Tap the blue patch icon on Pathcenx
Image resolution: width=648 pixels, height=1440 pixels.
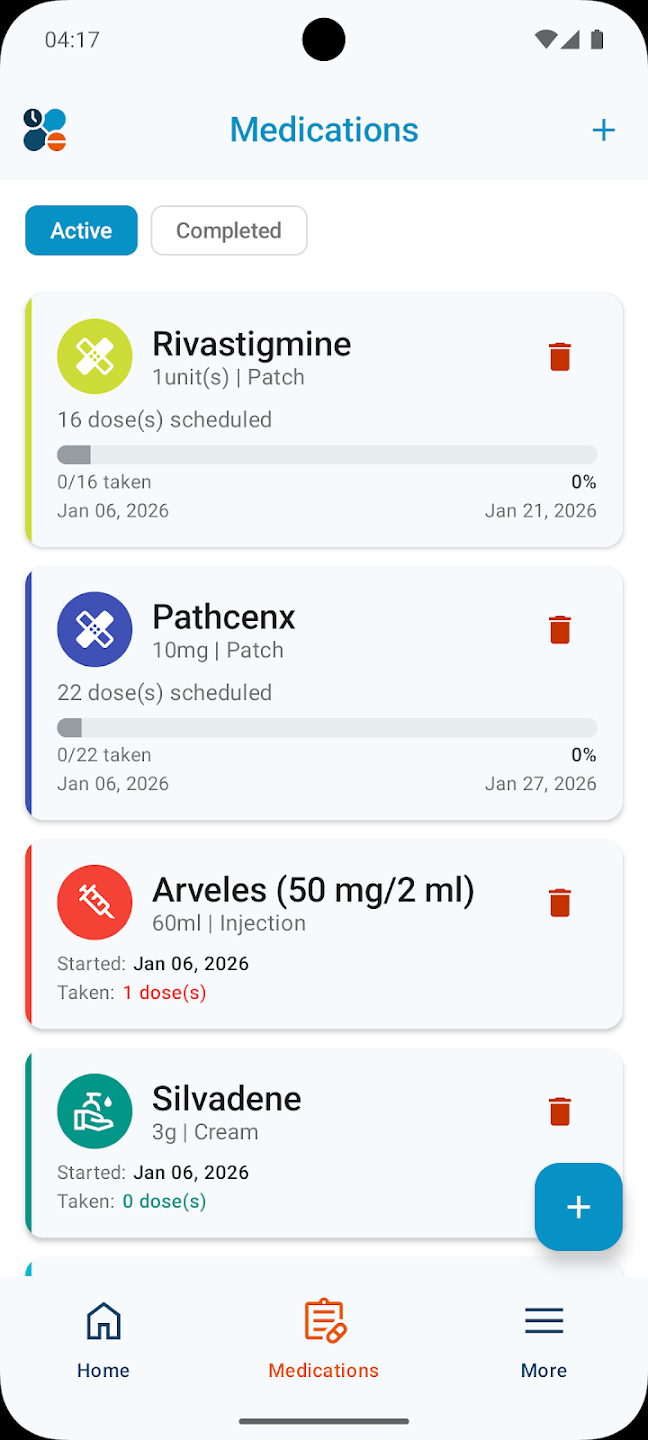pos(94,629)
